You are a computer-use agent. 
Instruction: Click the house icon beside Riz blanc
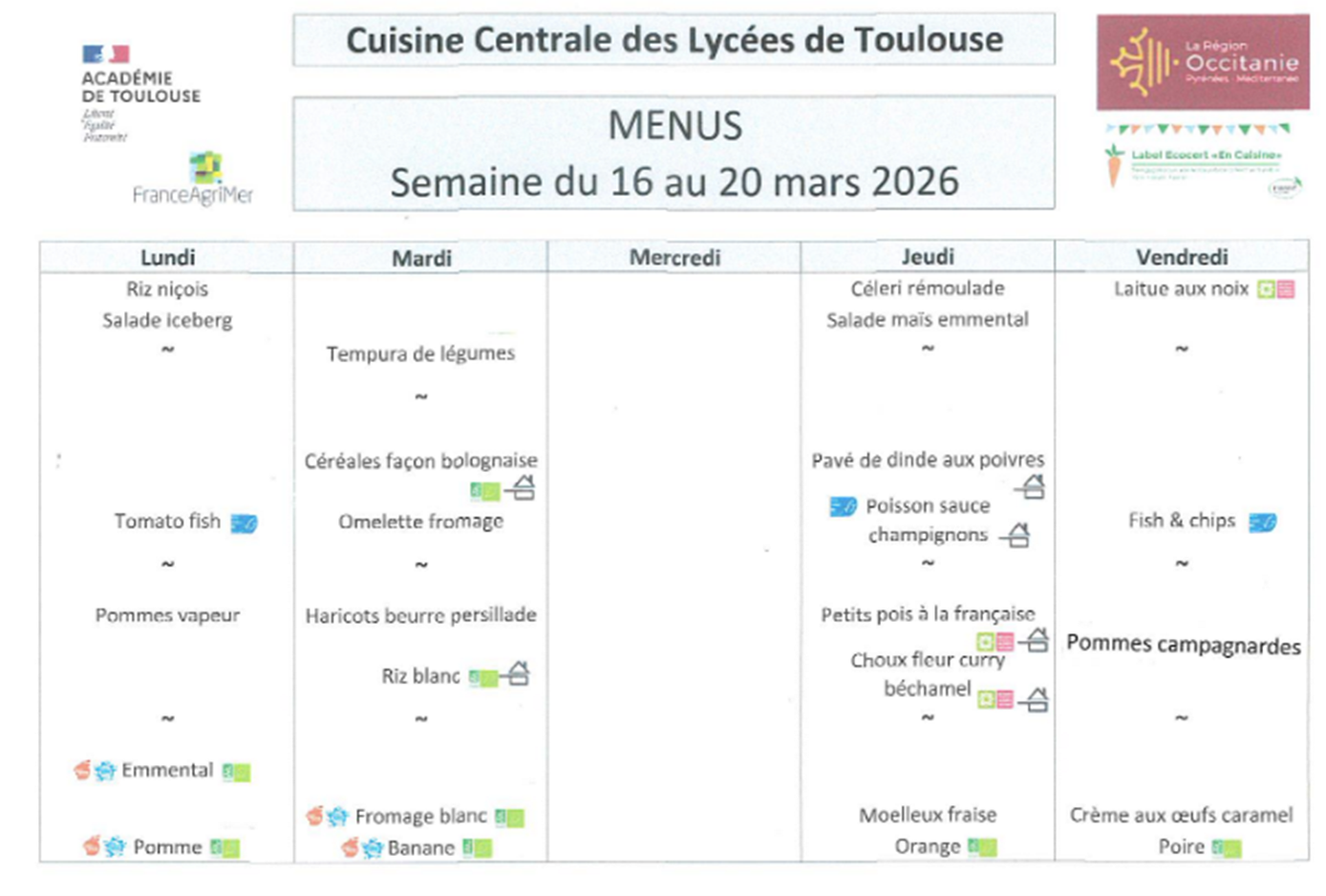[x=517, y=674]
